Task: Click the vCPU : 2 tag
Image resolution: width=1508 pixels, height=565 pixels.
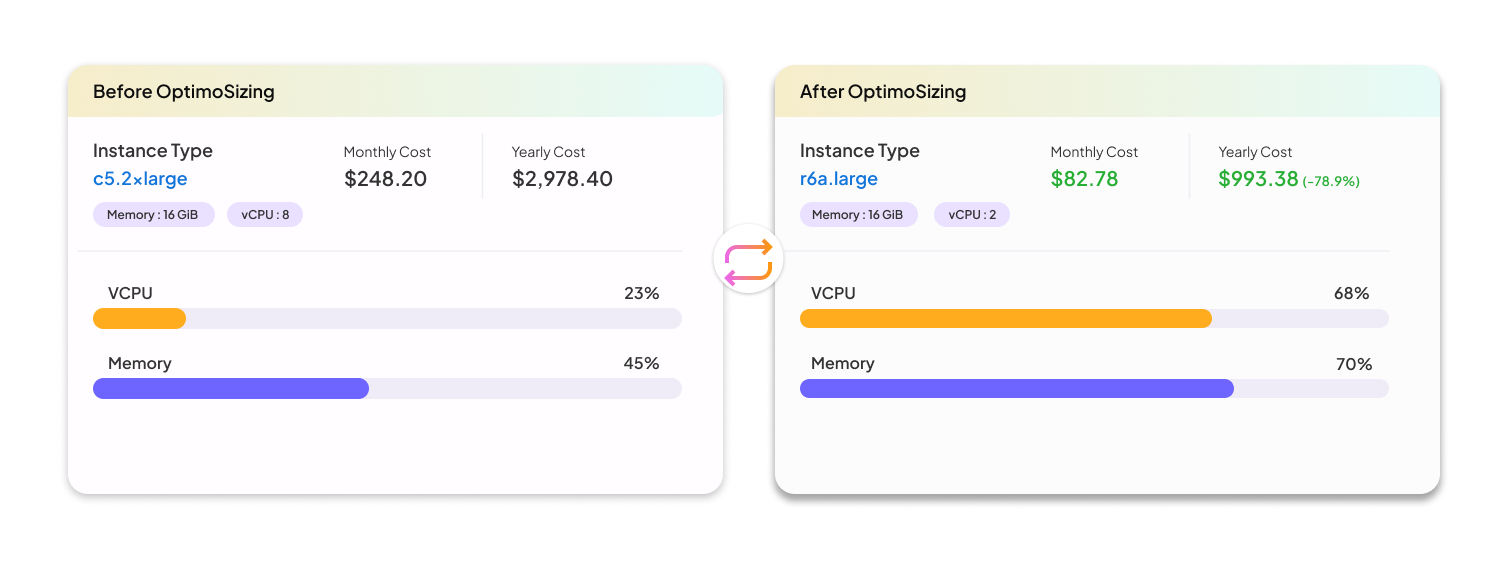Action: click(971, 215)
